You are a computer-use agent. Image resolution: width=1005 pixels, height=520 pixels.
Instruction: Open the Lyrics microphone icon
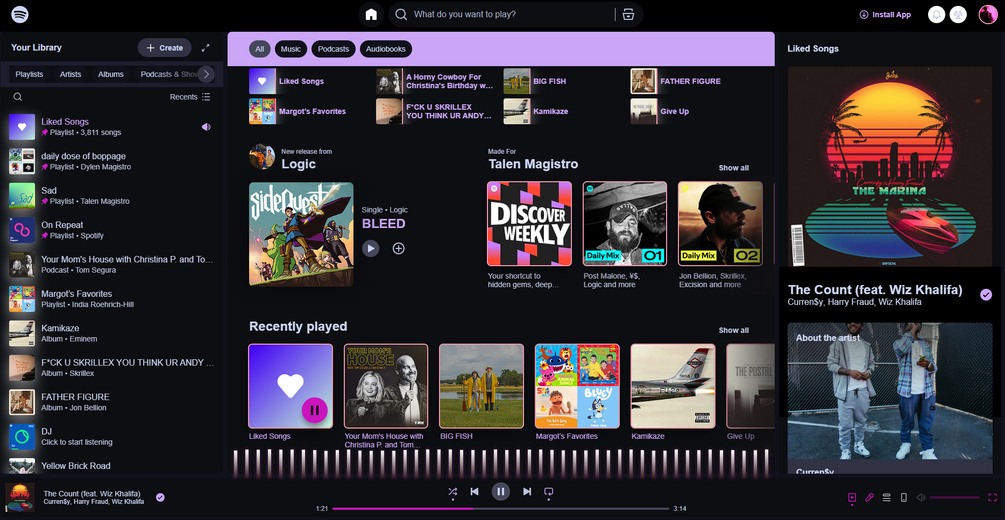point(869,498)
